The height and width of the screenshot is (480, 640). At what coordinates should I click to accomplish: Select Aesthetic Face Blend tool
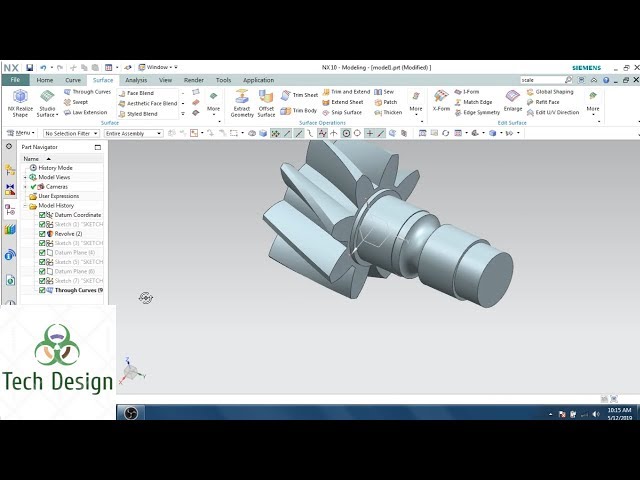point(148,104)
